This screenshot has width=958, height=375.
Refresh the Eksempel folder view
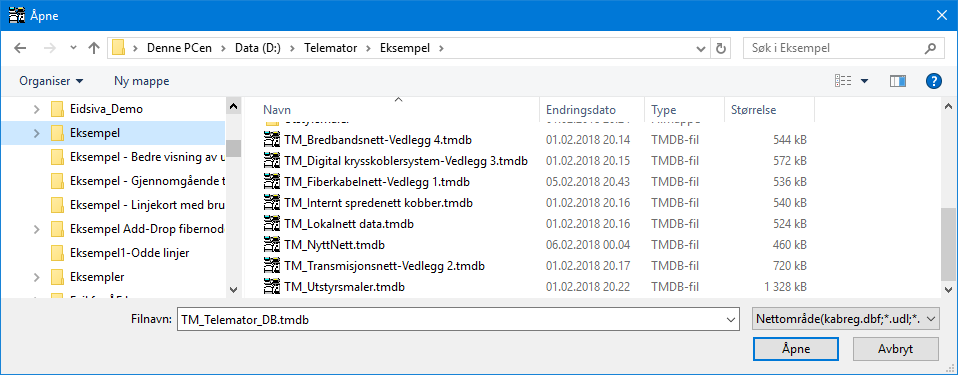[x=721, y=48]
